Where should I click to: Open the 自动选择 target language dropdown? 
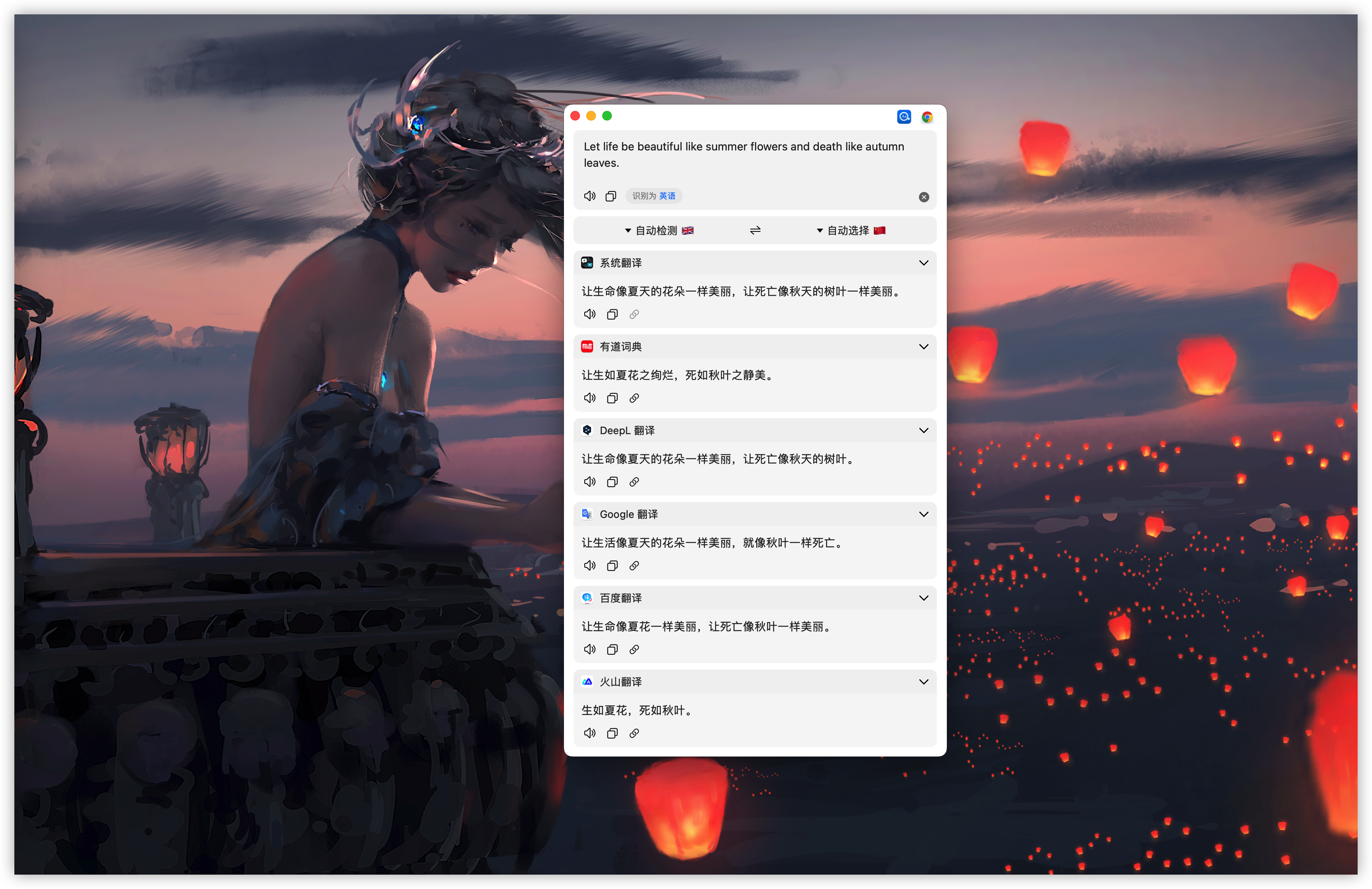click(850, 230)
